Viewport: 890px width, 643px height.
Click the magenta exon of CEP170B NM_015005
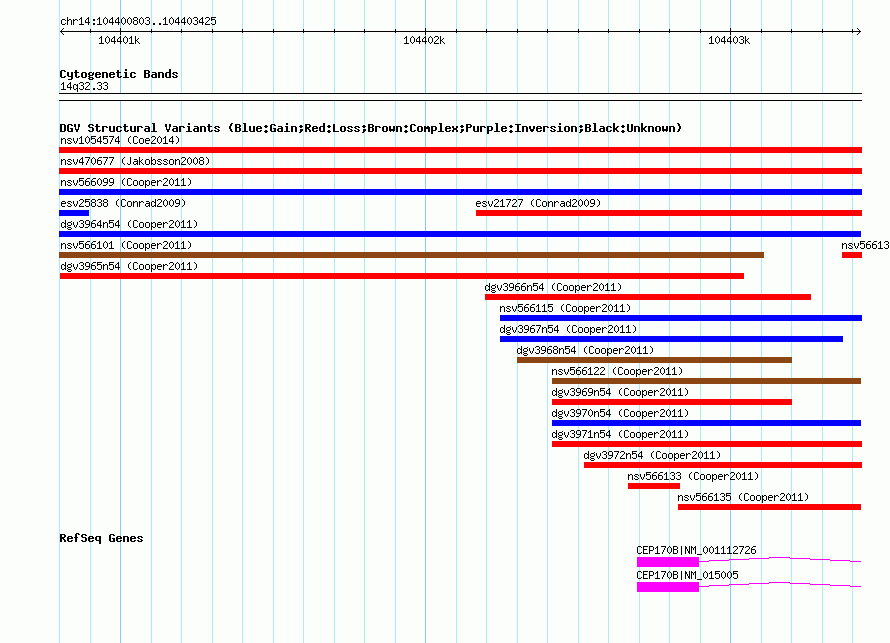click(668, 587)
